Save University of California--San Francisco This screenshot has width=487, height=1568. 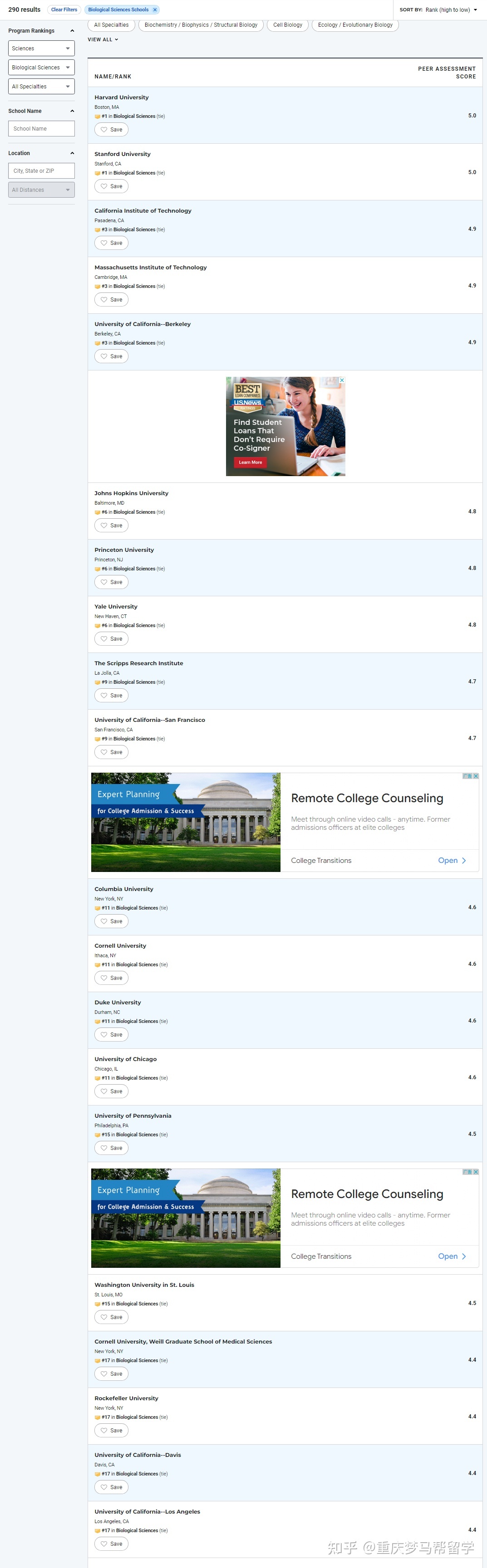(112, 752)
